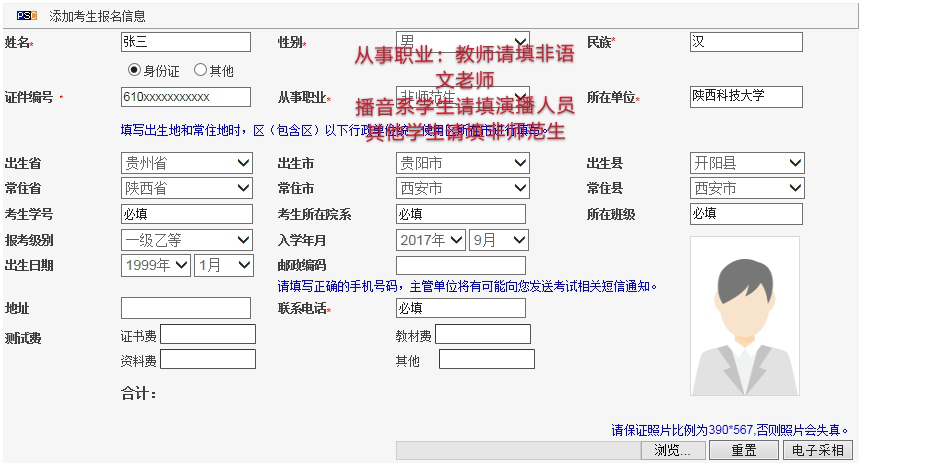Image resolution: width=945 pixels, height=473 pixels.
Task: Click the candidate photo placeholder image
Action: (x=744, y=316)
